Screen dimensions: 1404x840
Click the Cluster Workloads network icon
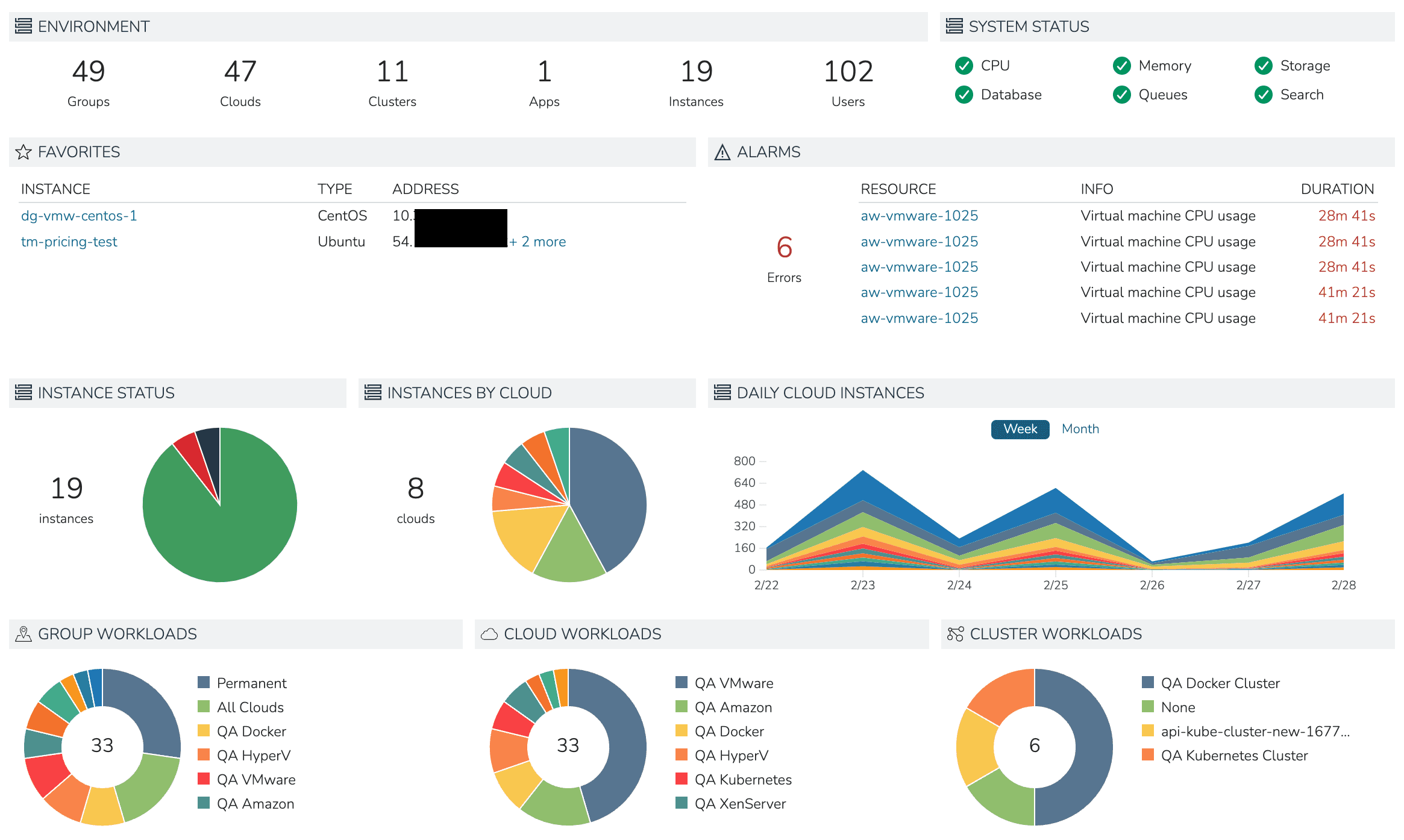click(954, 633)
